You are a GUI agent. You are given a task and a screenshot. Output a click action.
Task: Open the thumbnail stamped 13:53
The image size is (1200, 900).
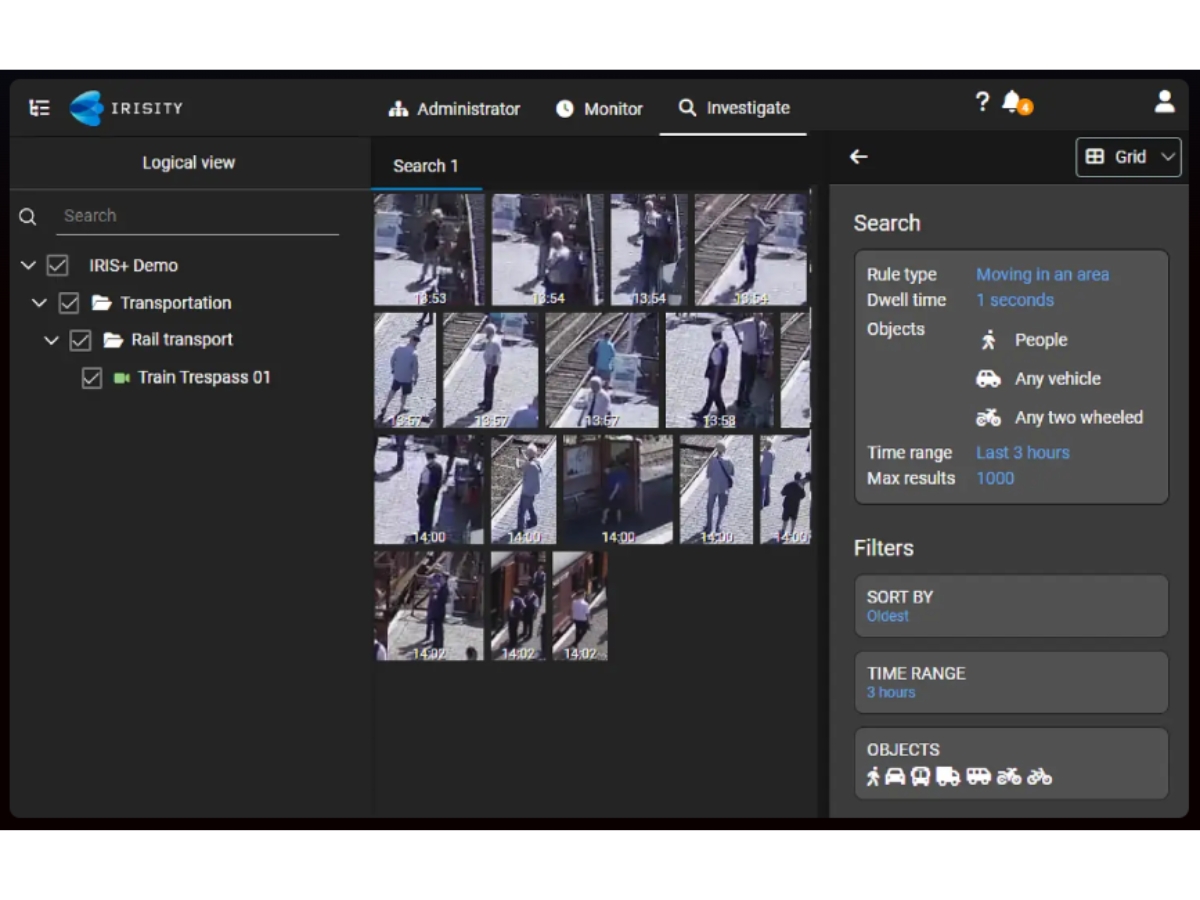pyautogui.click(x=429, y=250)
